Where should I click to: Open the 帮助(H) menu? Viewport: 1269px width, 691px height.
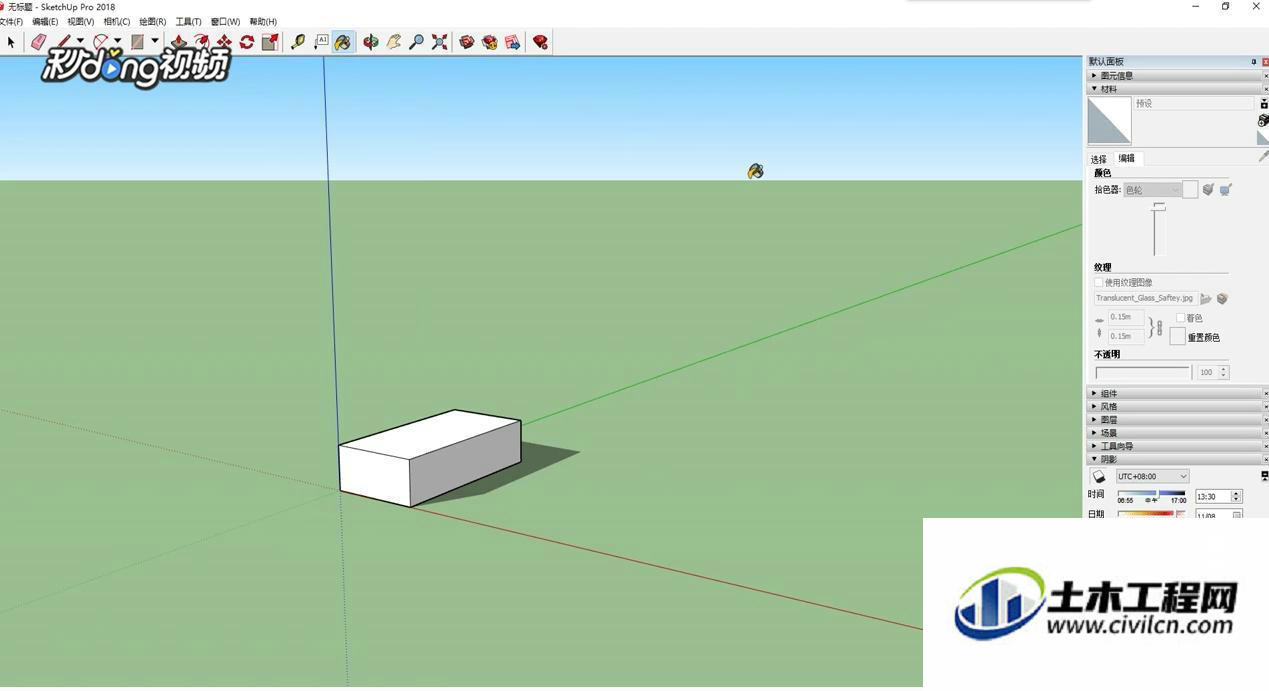pos(263,21)
